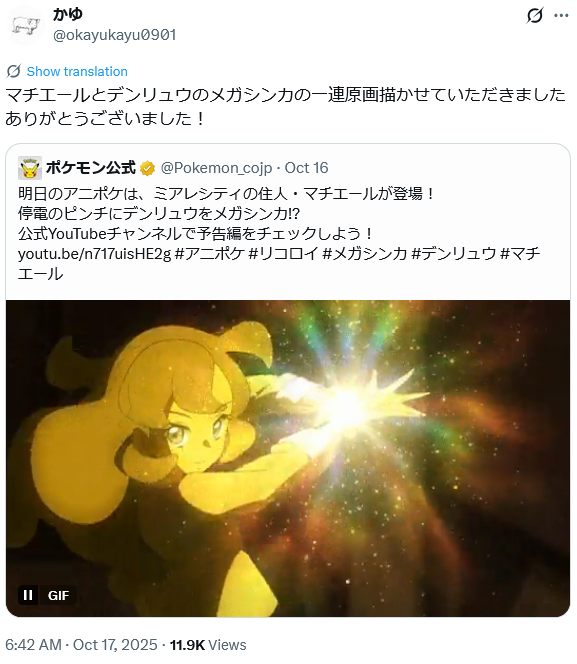
Task: Open the Mega Evolution GIF media
Action: click(288, 458)
